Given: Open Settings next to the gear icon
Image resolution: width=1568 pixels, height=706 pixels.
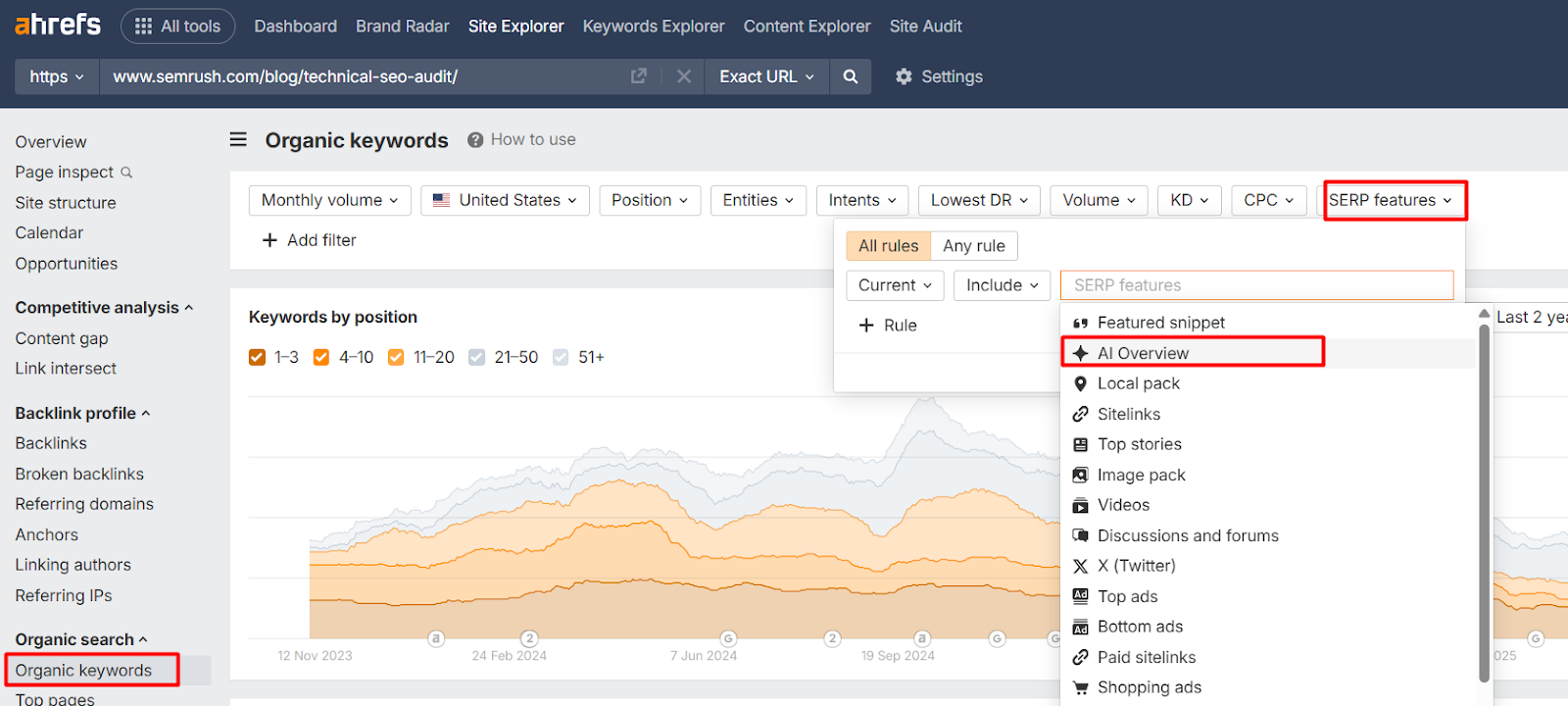Looking at the screenshot, I should (x=939, y=76).
